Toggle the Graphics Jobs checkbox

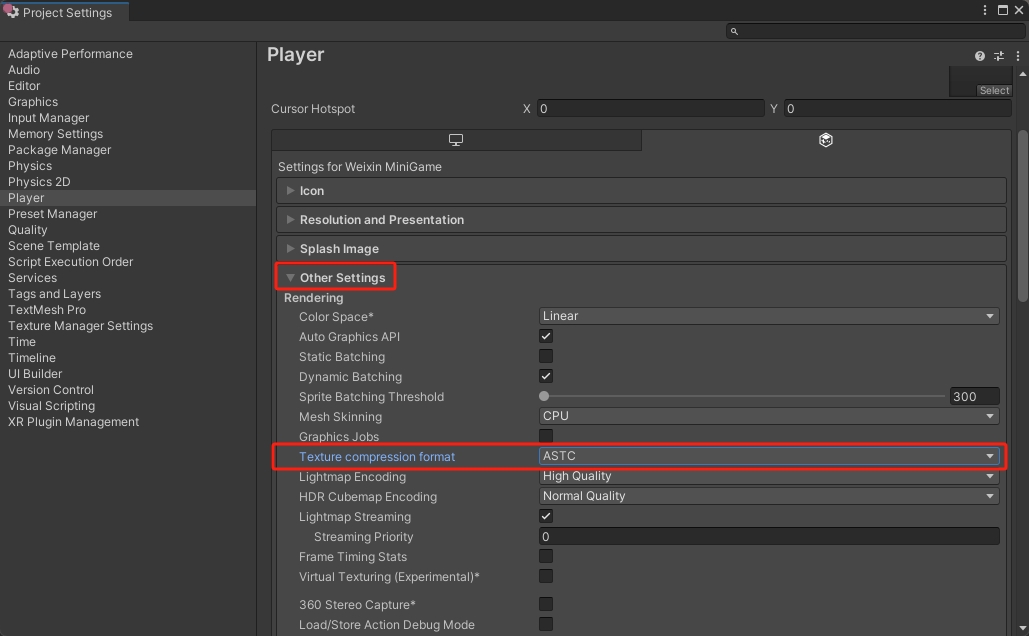[546, 436]
